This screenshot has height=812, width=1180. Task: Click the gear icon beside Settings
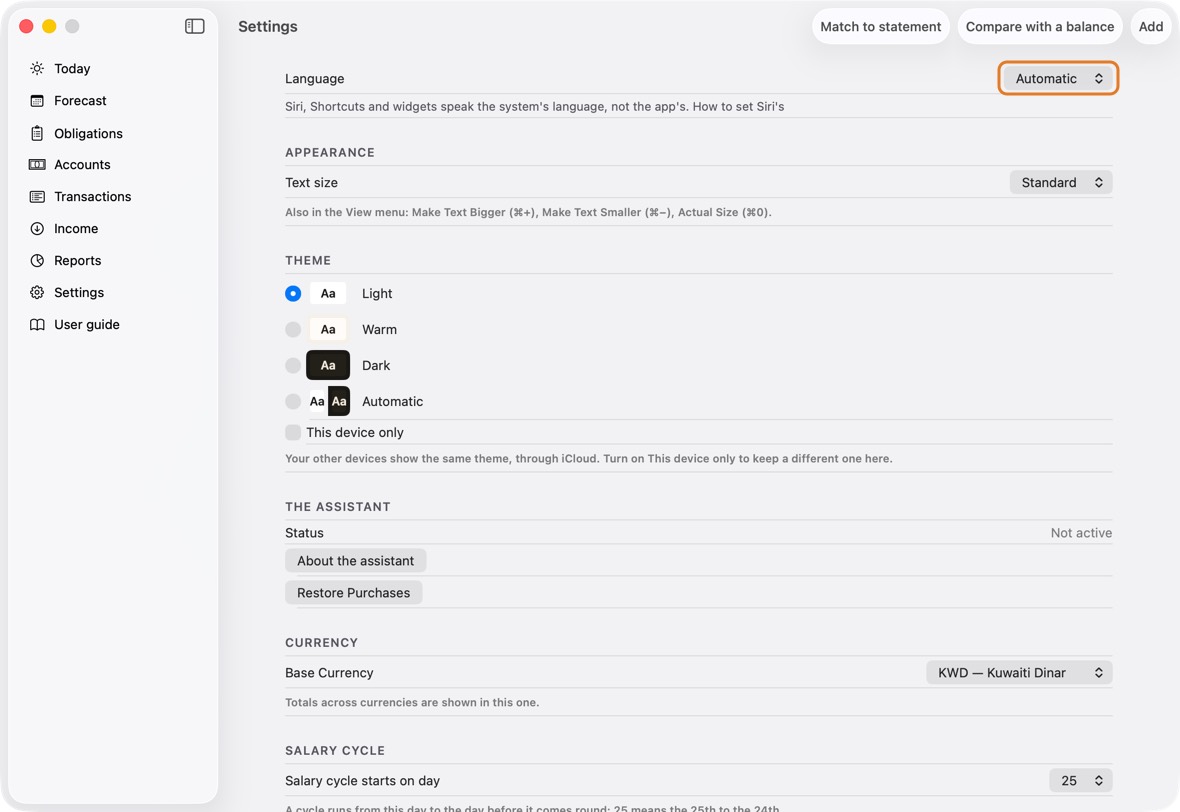(37, 293)
